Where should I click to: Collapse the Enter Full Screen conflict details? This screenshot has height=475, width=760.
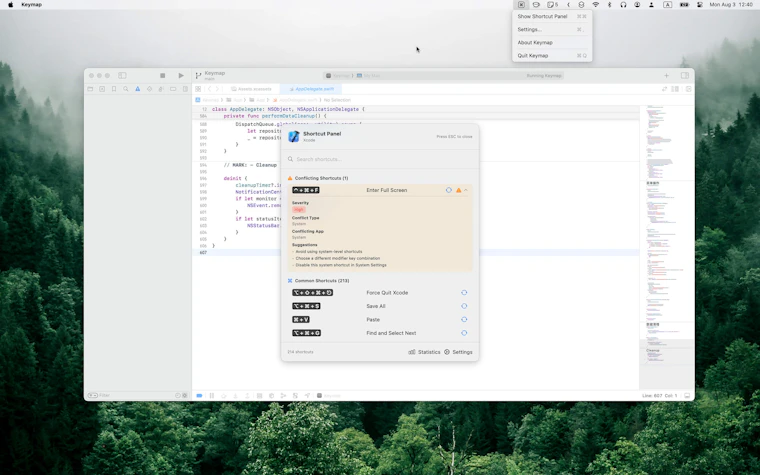point(466,190)
